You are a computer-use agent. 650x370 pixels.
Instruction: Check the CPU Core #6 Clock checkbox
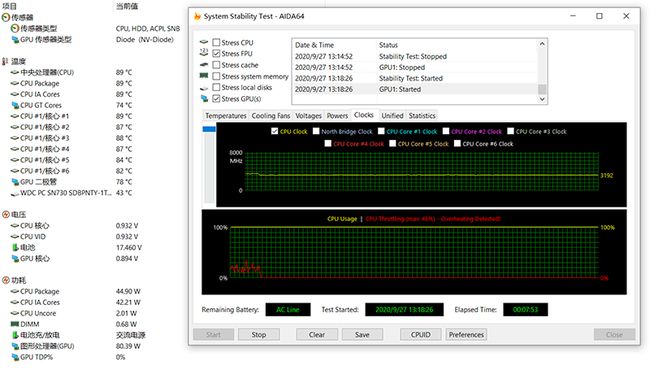pyautogui.click(x=457, y=143)
